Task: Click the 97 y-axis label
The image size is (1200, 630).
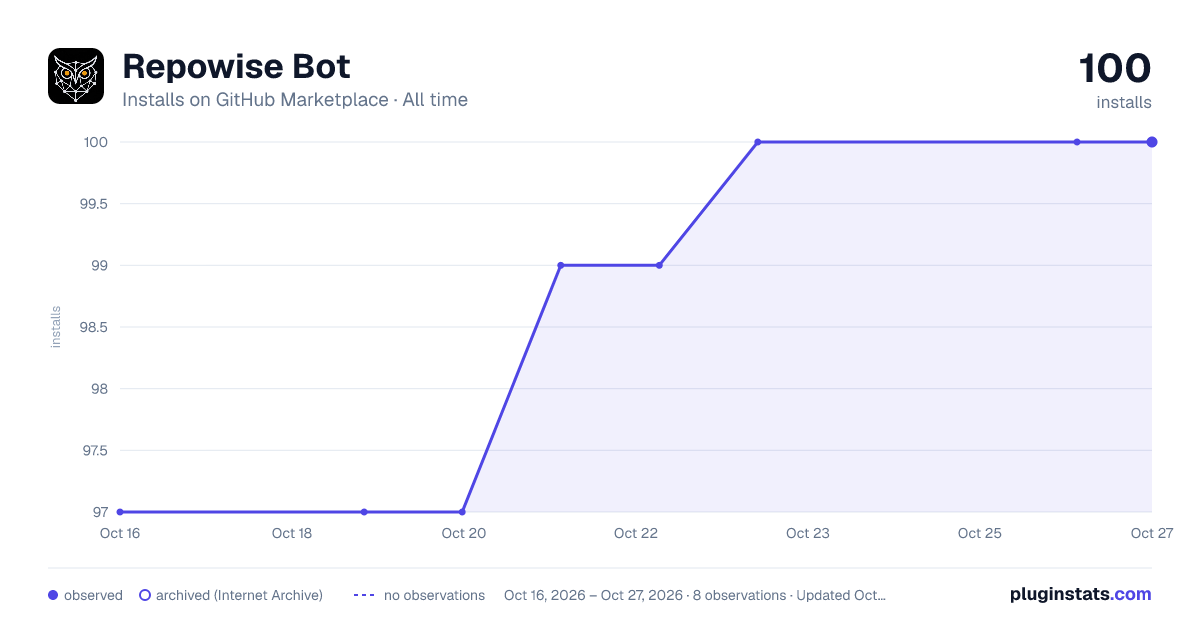Action: pyautogui.click(x=99, y=512)
